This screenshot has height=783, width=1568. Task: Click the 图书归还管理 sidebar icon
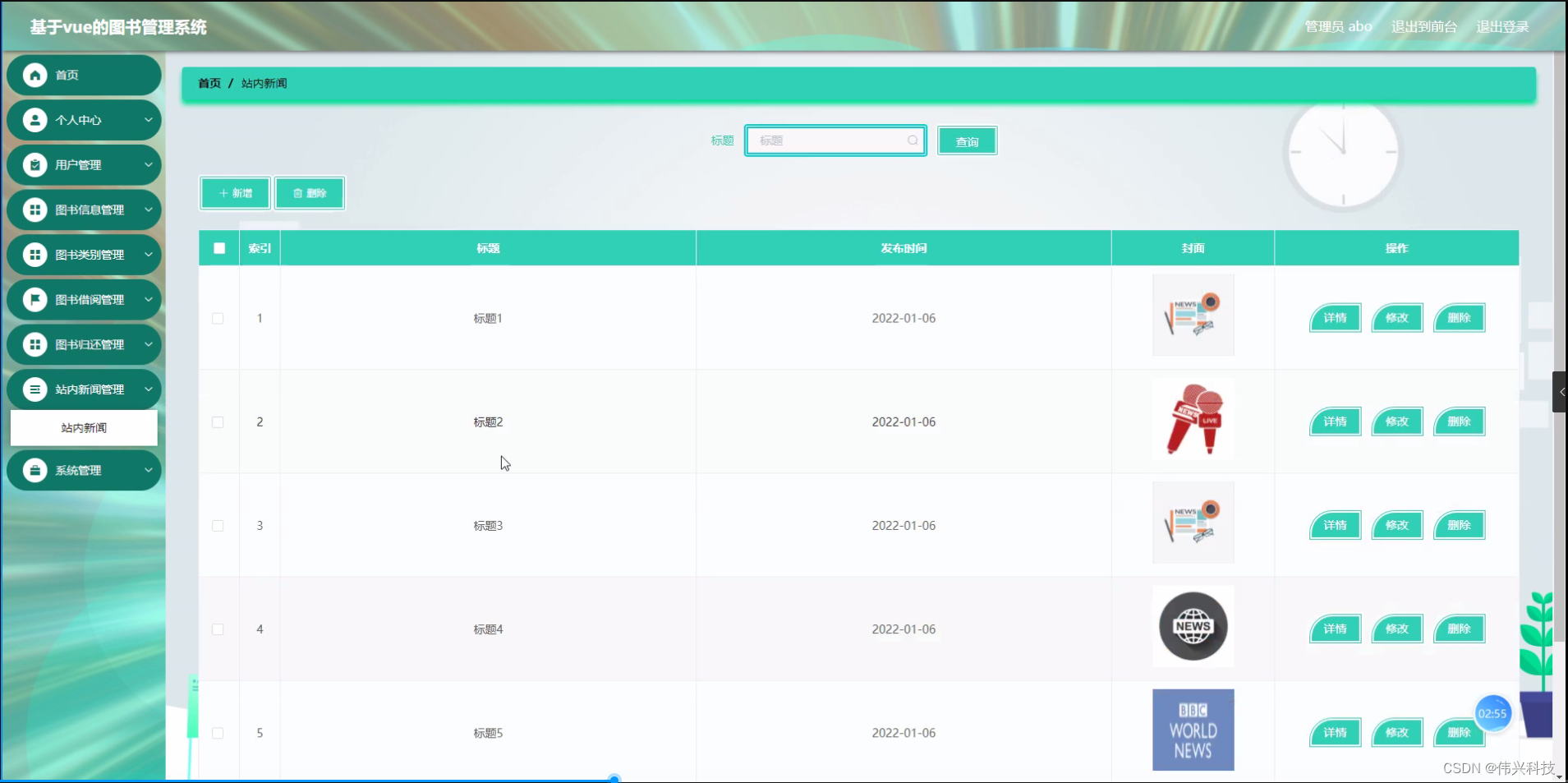point(34,344)
